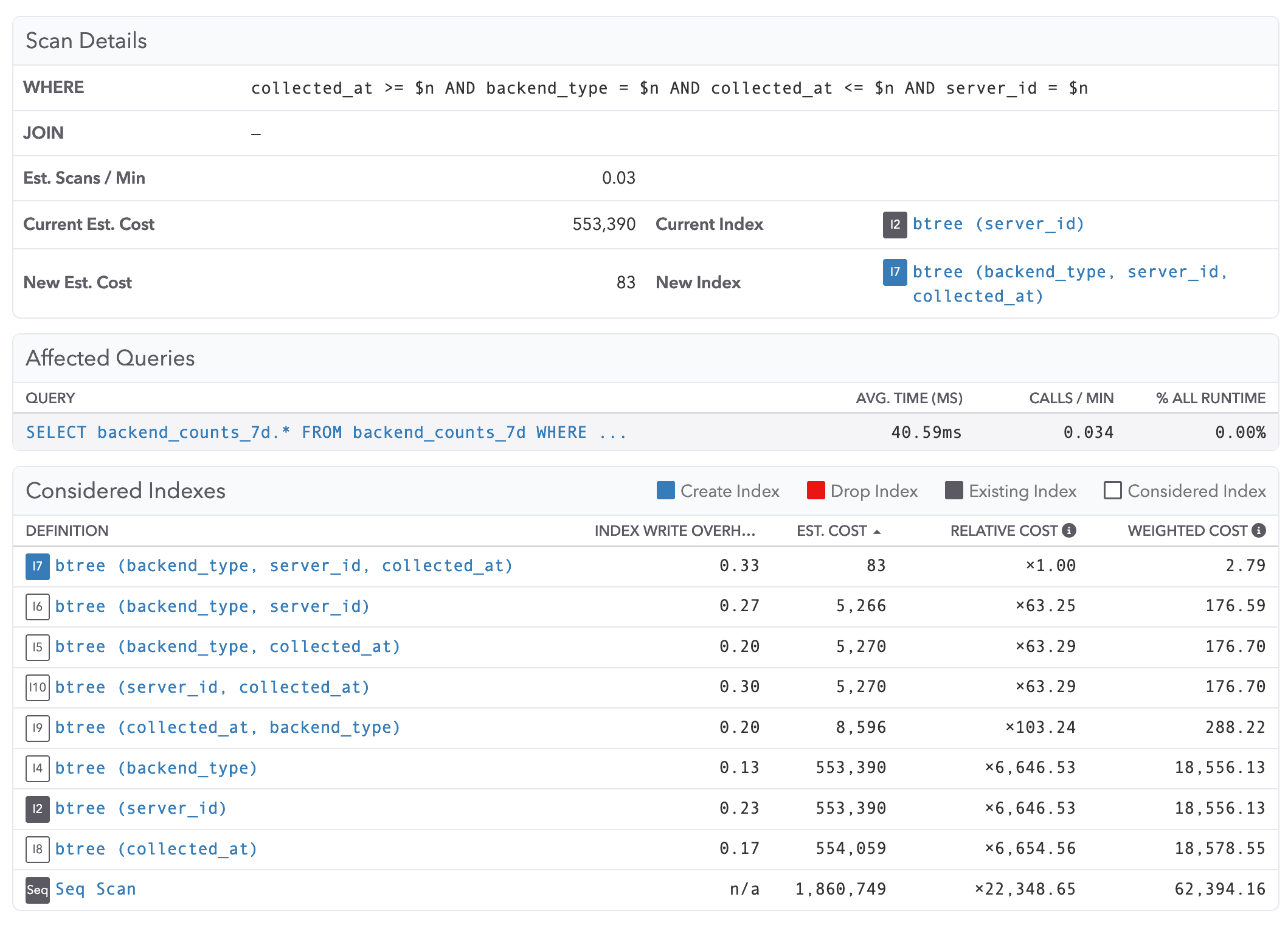The image size is (1288, 939).
Task: Open btree (backend_type, collected_at) definition
Action: click(x=228, y=646)
